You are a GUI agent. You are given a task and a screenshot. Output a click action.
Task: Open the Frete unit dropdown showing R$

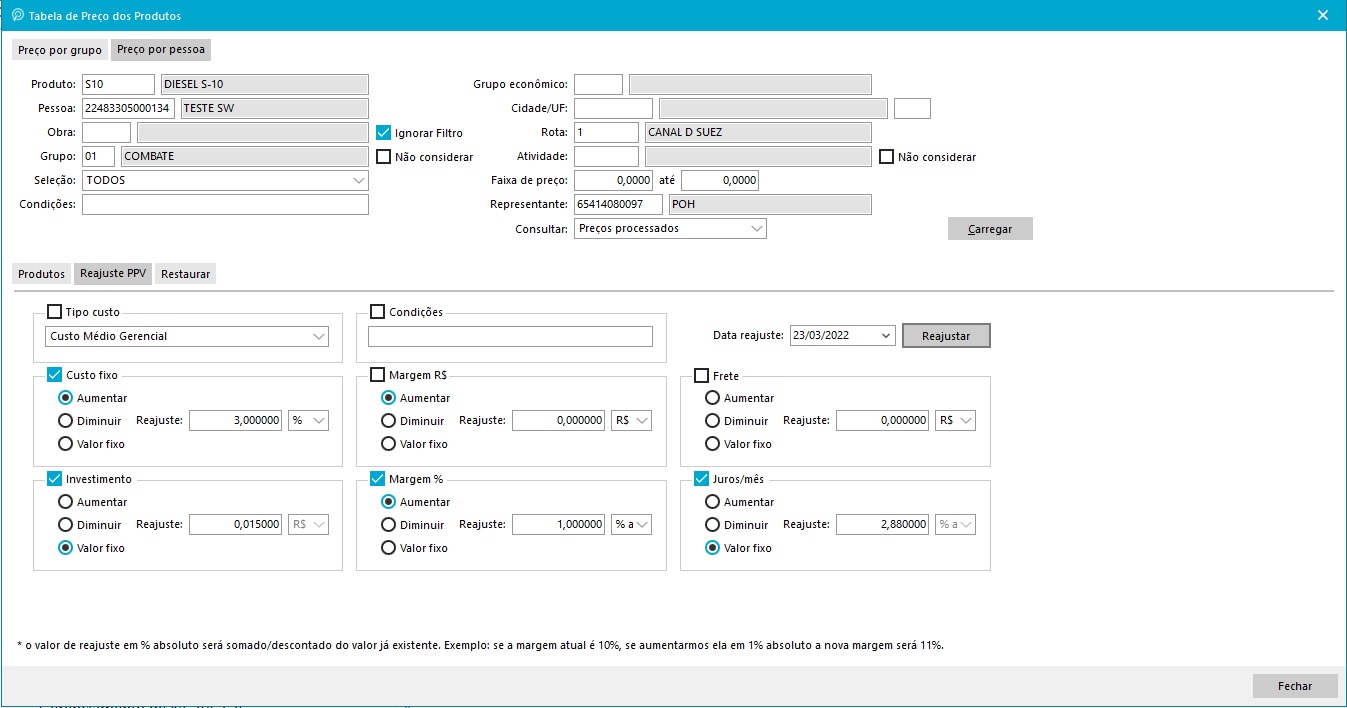tap(956, 421)
